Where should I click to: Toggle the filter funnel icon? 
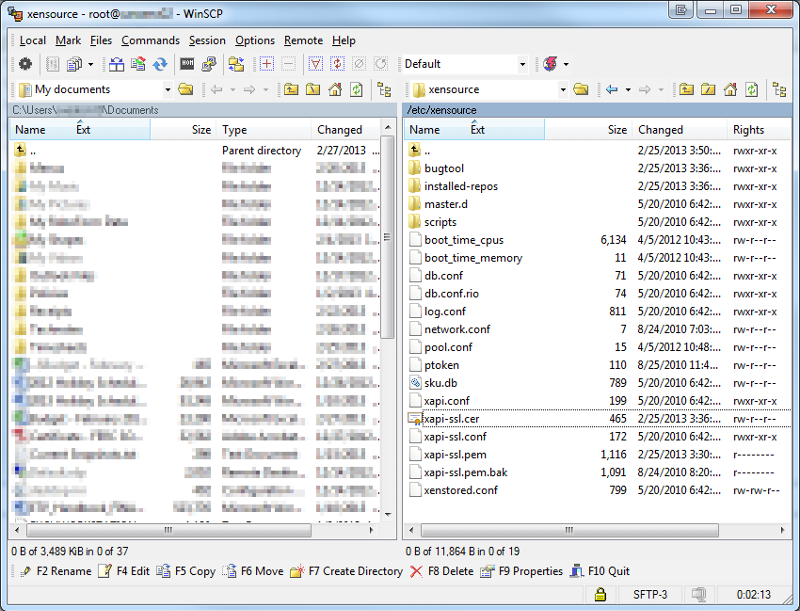[x=315, y=64]
